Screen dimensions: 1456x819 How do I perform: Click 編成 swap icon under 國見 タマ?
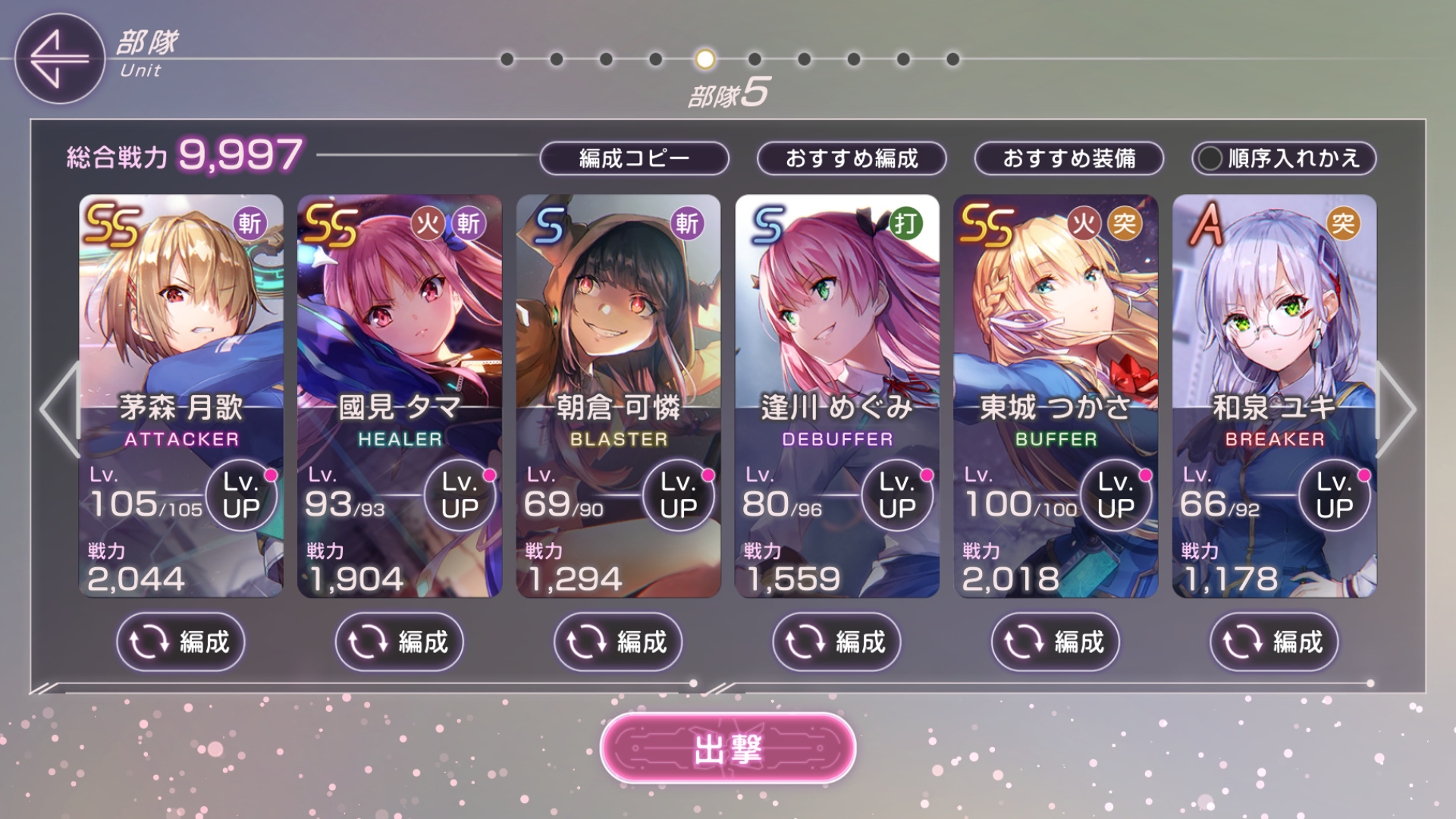click(368, 642)
